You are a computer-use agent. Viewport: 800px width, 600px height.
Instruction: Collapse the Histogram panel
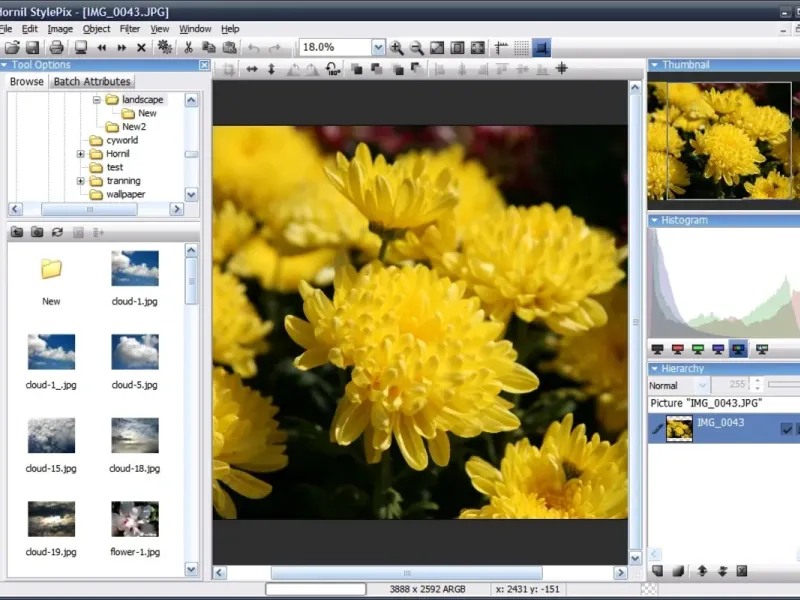[x=655, y=220]
